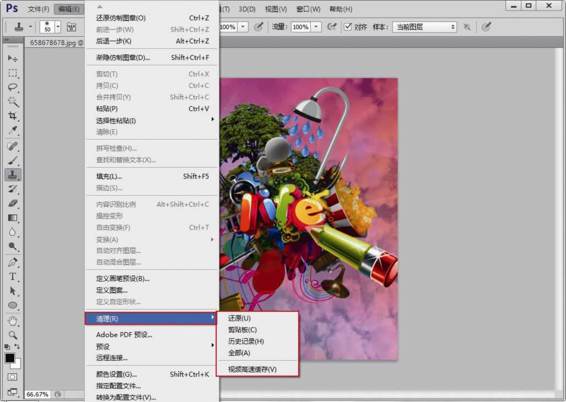The height and width of the screenshot is (402, 566).
Task: Click the menu scroll-up arrow at top
Action: (100, 6)
